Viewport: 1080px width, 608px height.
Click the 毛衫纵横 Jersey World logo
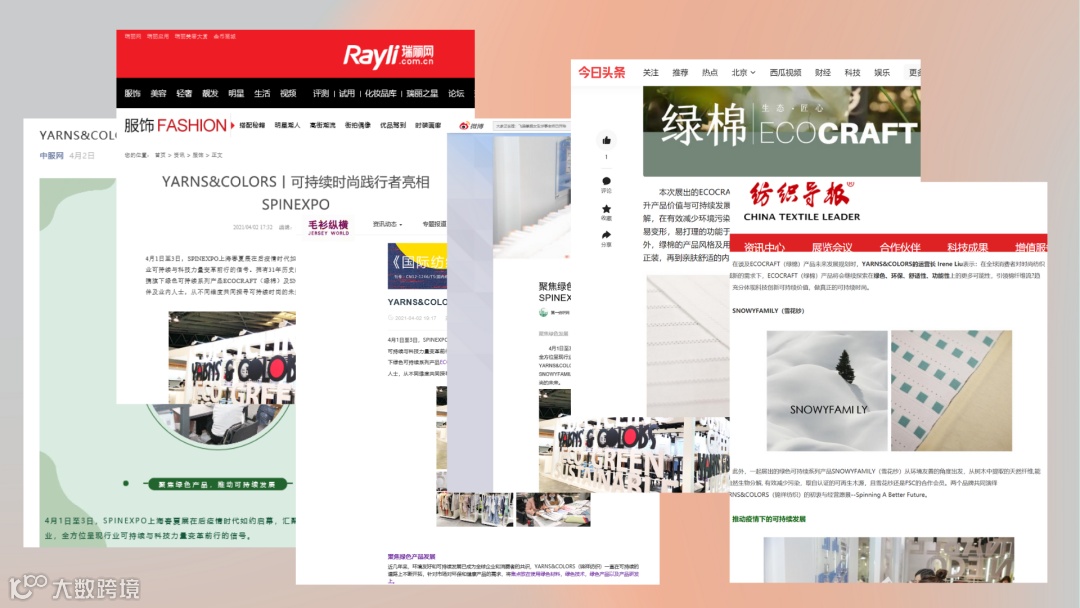pyautogui.click(x=328, y=227)
